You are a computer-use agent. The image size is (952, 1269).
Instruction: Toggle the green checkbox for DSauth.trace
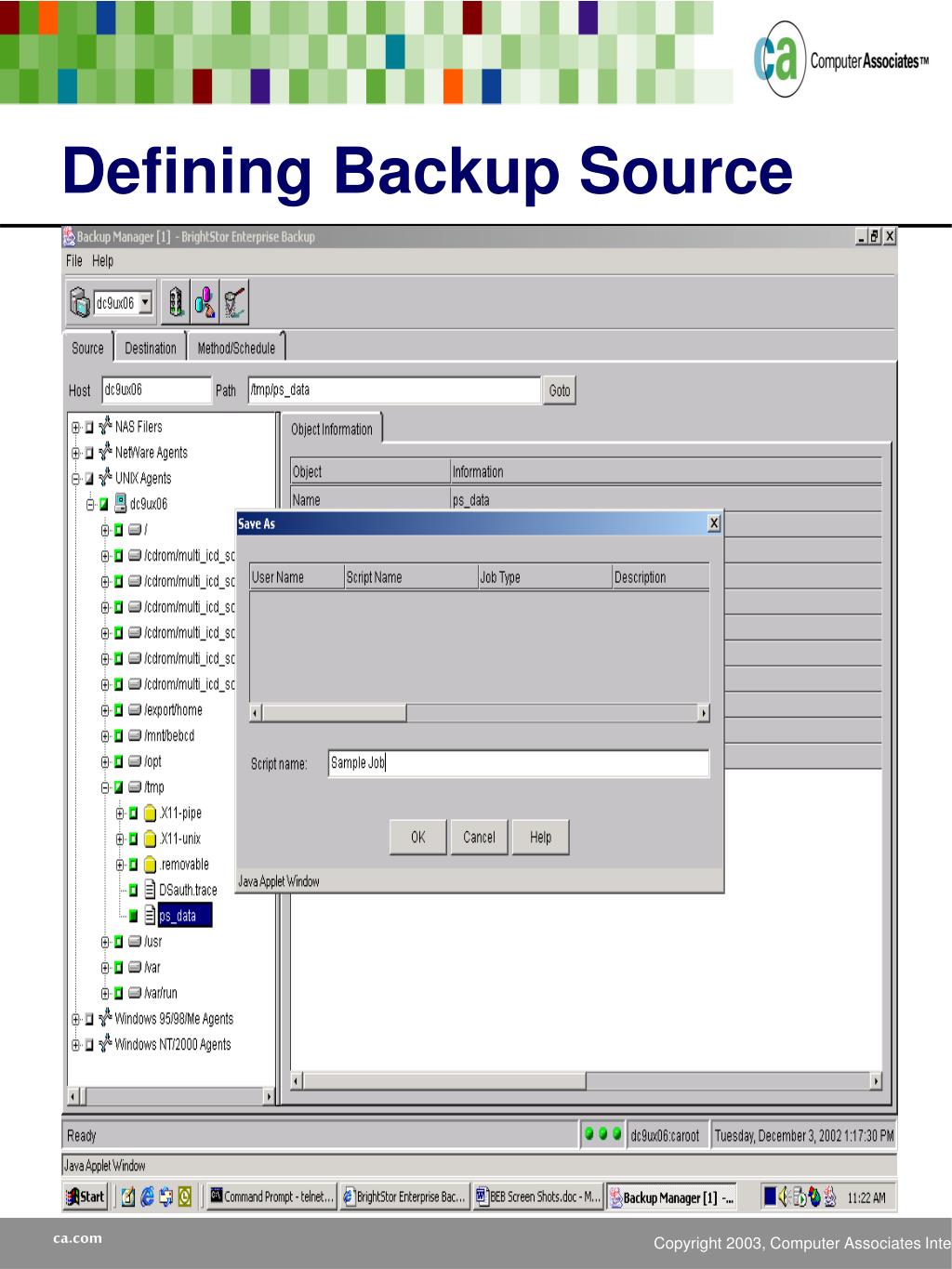(x=134, y=891)
